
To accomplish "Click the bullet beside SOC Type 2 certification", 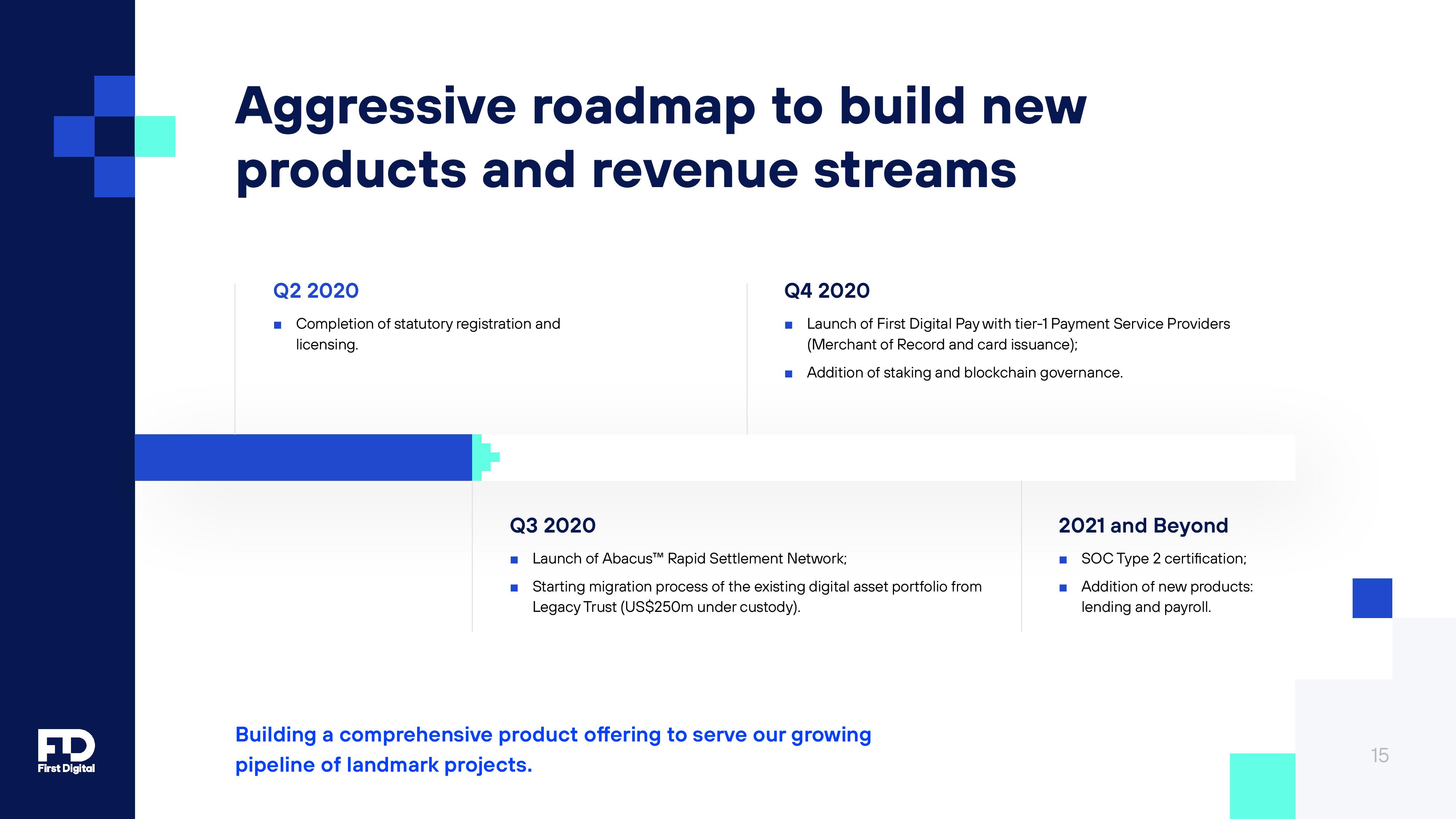I will click(1063, 559).
